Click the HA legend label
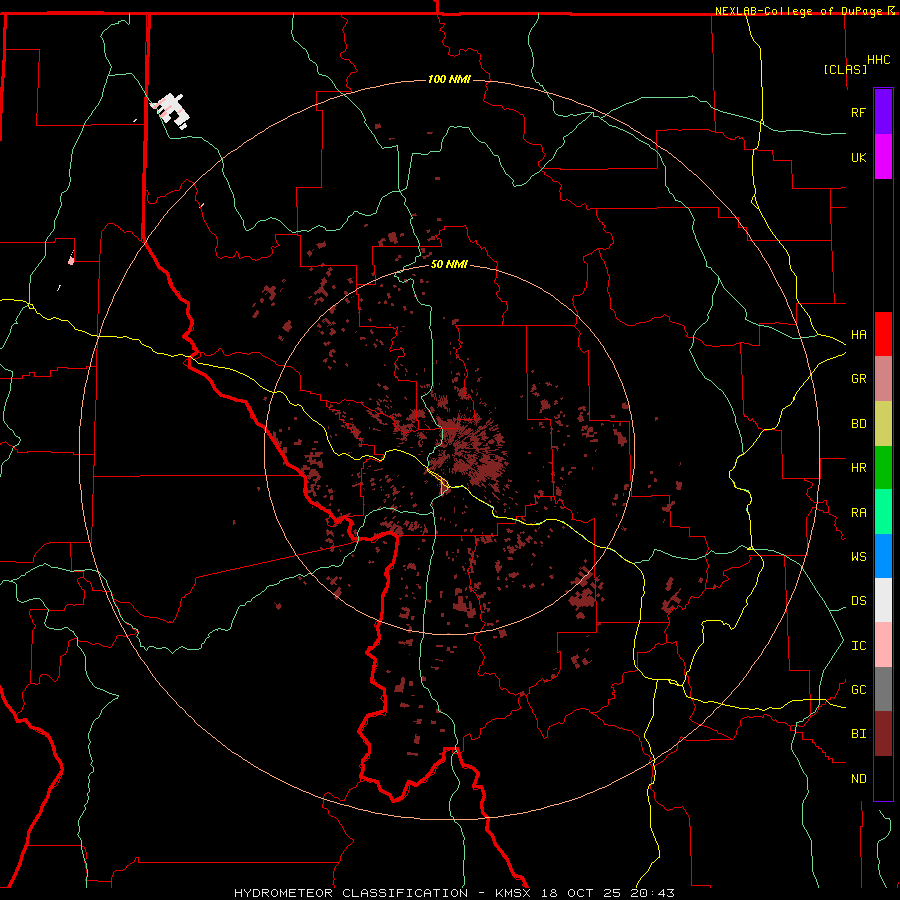 coord(858,335)
